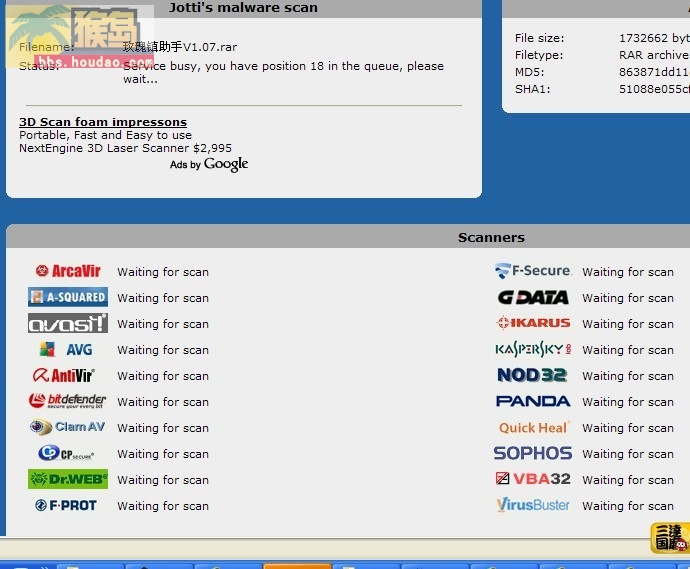Click the CP Secure scanner logo
The height and width of the screenshot is (569, 690).
click(x=66, y=453)
